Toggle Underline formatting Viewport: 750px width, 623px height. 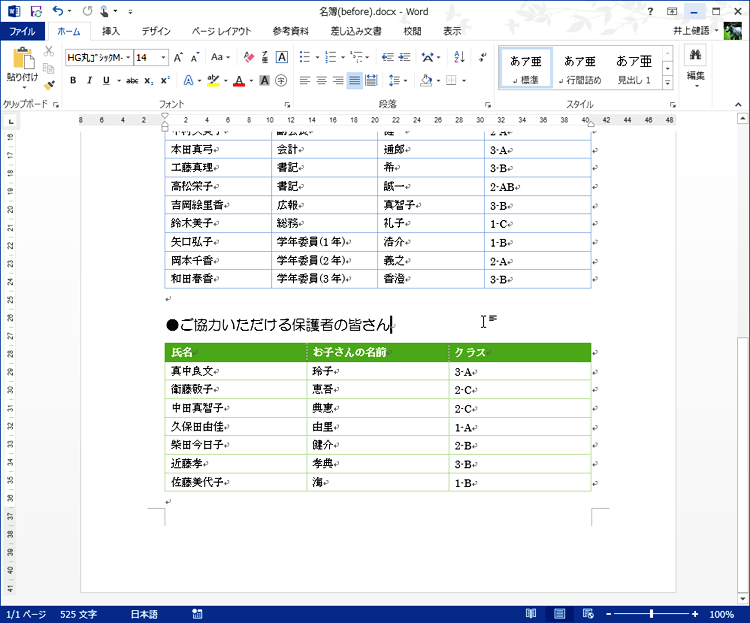click(106, 80)
